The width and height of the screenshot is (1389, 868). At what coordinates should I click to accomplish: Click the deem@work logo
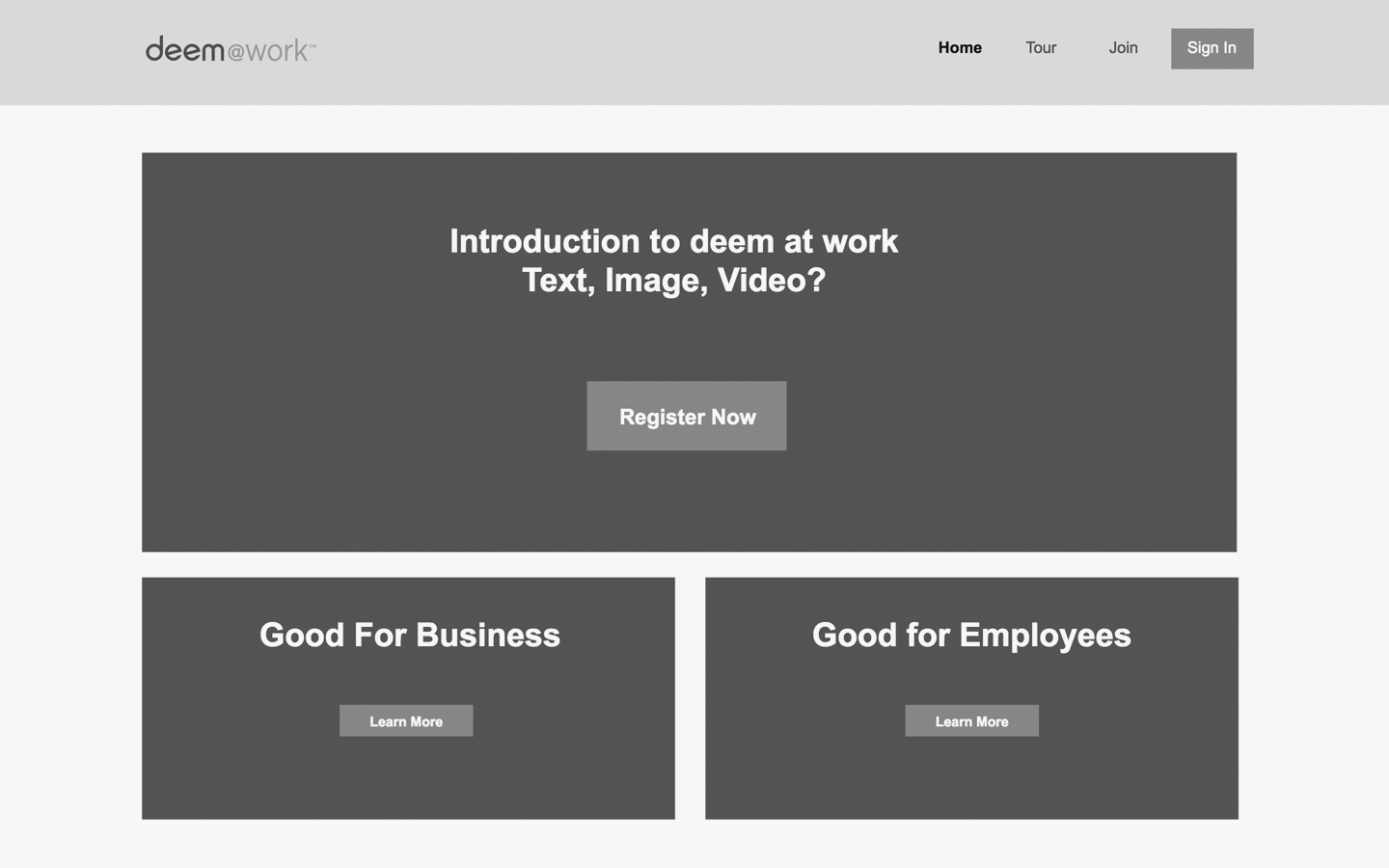coord(231,49)
